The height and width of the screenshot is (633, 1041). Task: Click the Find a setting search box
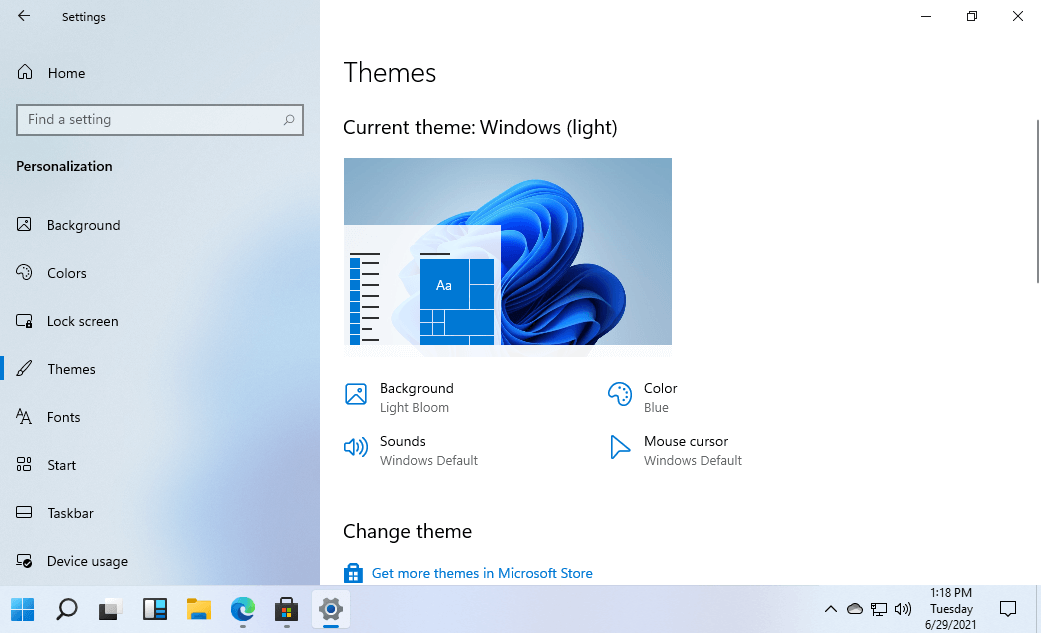click(x=159, y=120)
